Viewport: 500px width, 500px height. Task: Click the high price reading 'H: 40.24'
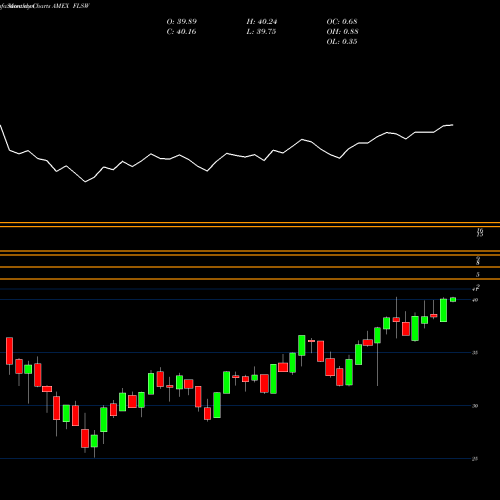coord(262,22)
